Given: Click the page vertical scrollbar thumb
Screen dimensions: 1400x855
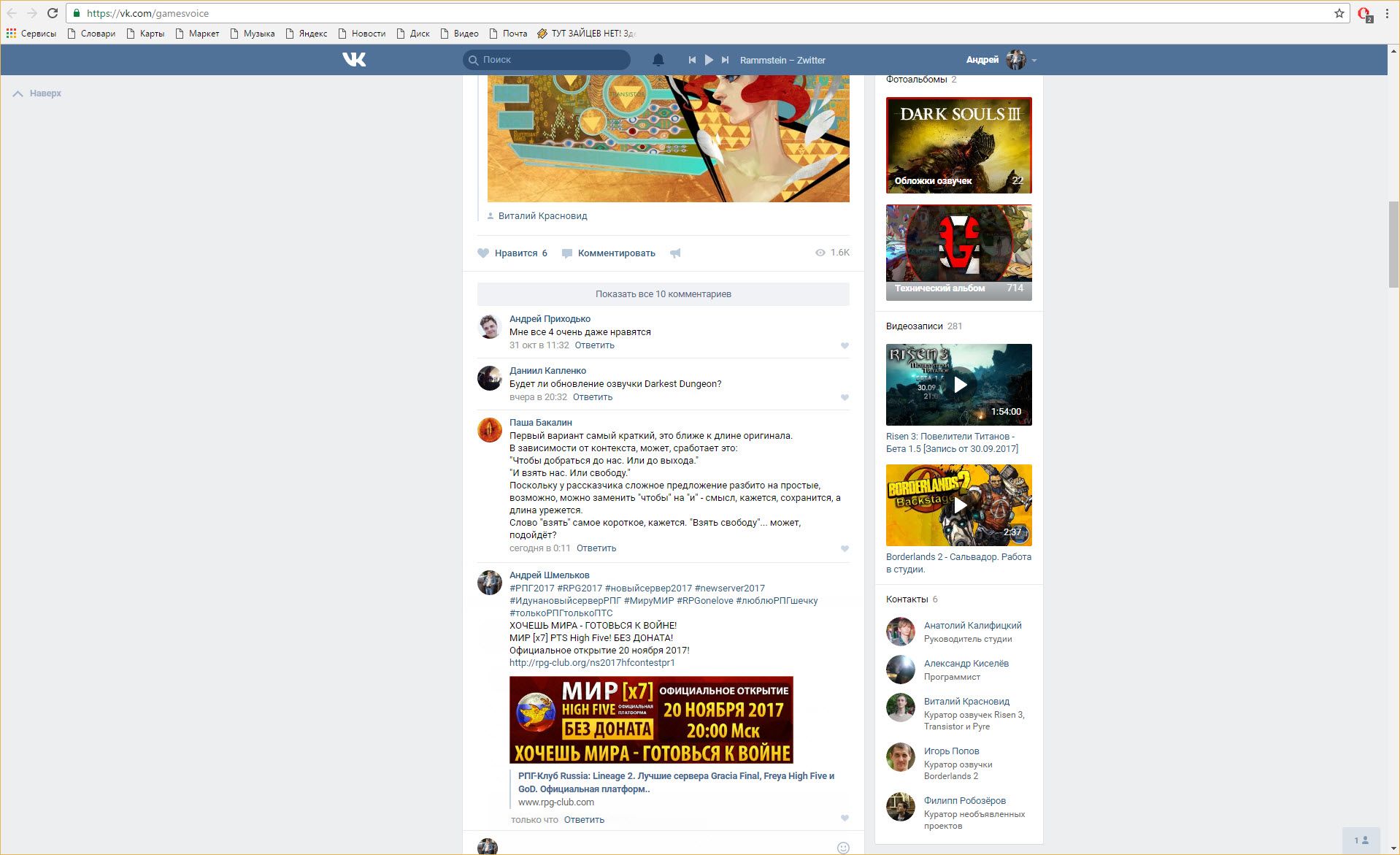Looking at the screenshot, I should point(1393,245).
